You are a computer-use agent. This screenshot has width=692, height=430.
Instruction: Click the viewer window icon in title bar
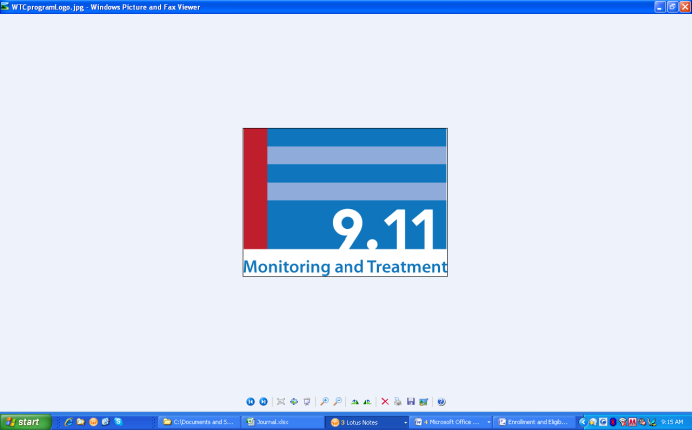pos(5,7)
